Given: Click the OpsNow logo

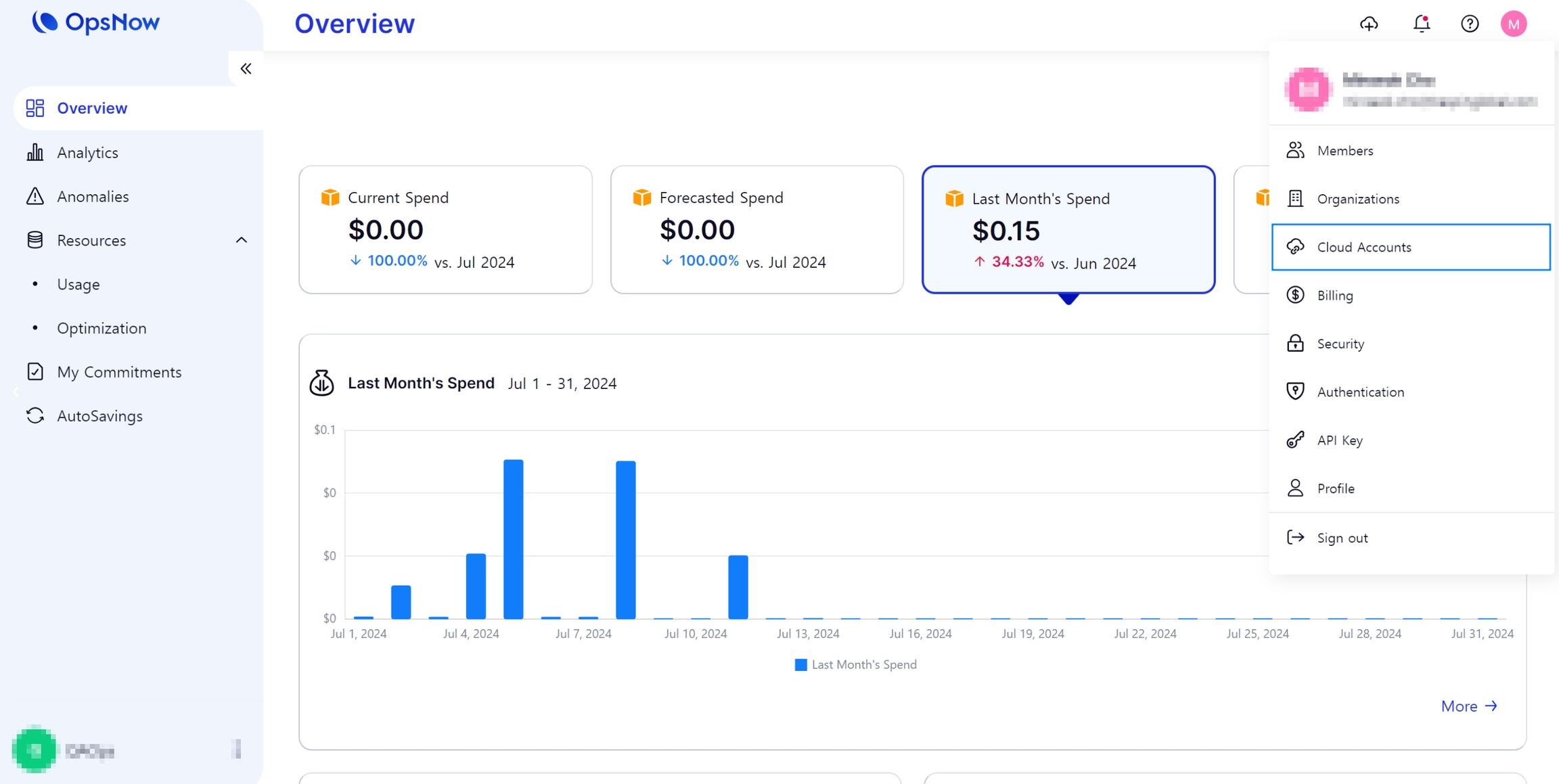Looking at the screenshot, I should 95,22.
